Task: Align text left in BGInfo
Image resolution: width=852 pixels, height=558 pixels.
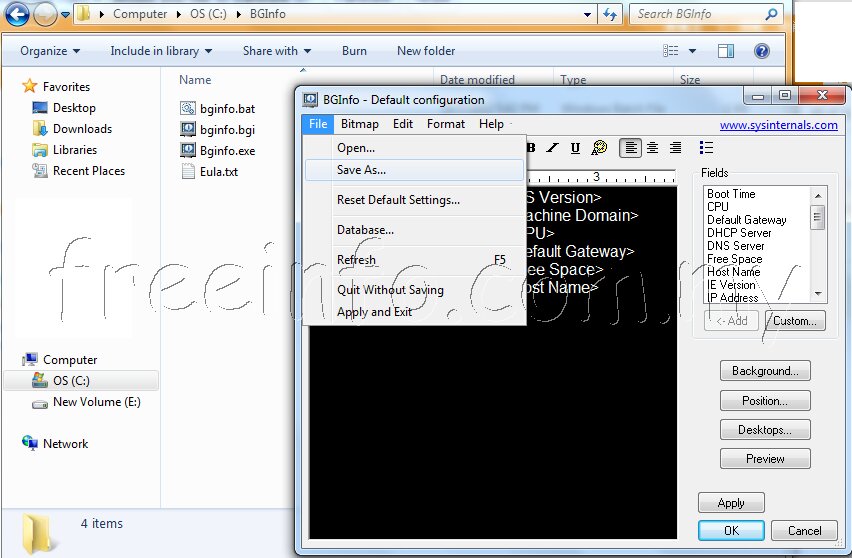Action: (x=630, y=148)
